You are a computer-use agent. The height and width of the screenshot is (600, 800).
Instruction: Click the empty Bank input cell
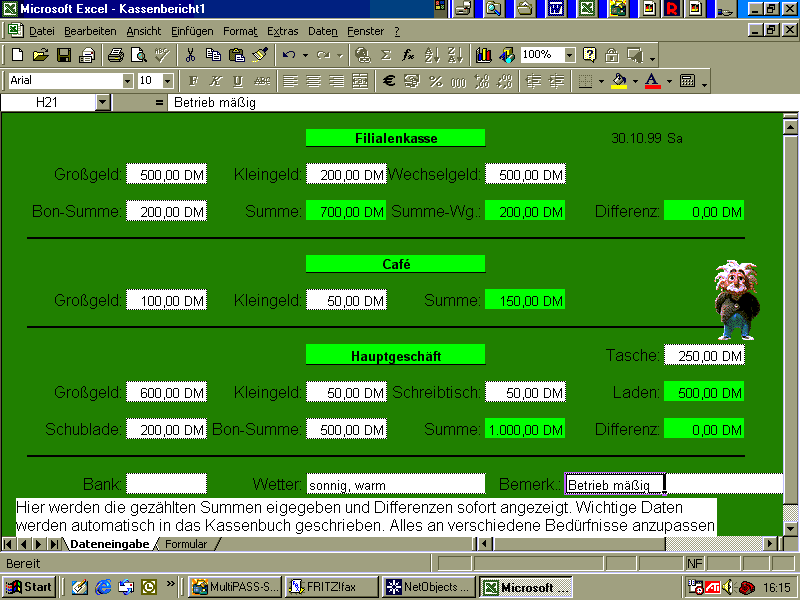click(166, 484)
